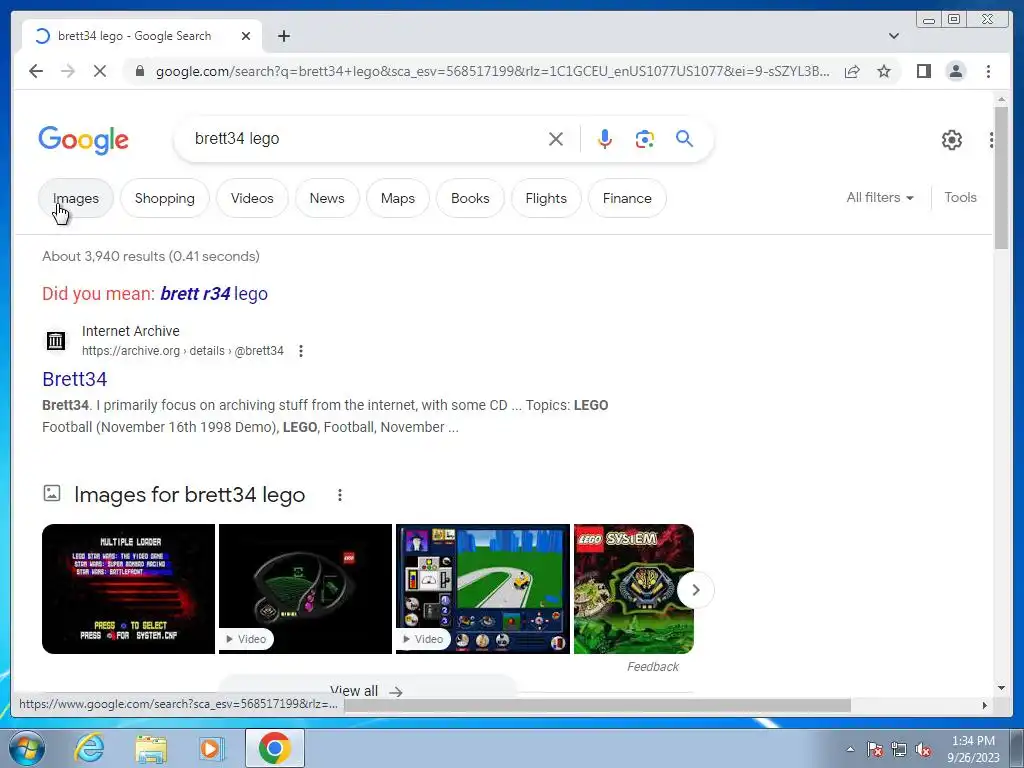Submit search with magnifier icon
This screenshot has width=1024, height=768.
684,138
